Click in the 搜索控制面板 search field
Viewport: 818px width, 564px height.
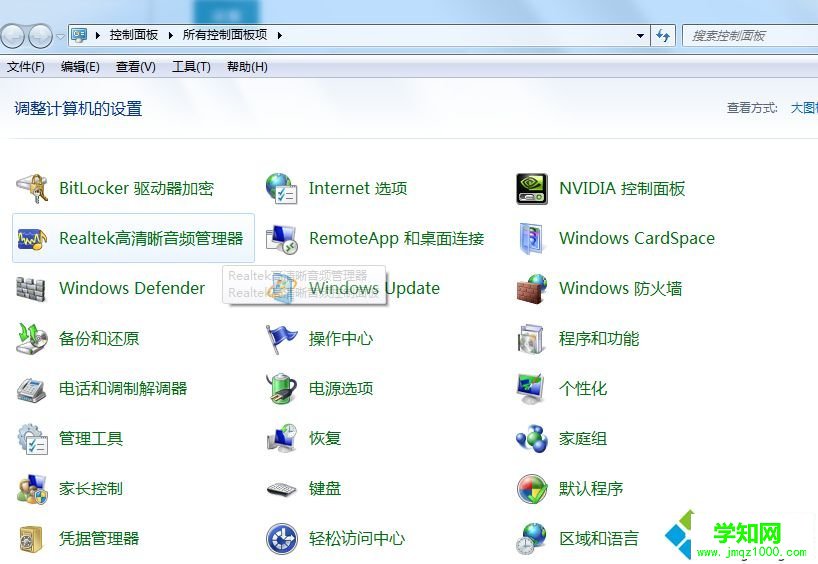(750, 36)
